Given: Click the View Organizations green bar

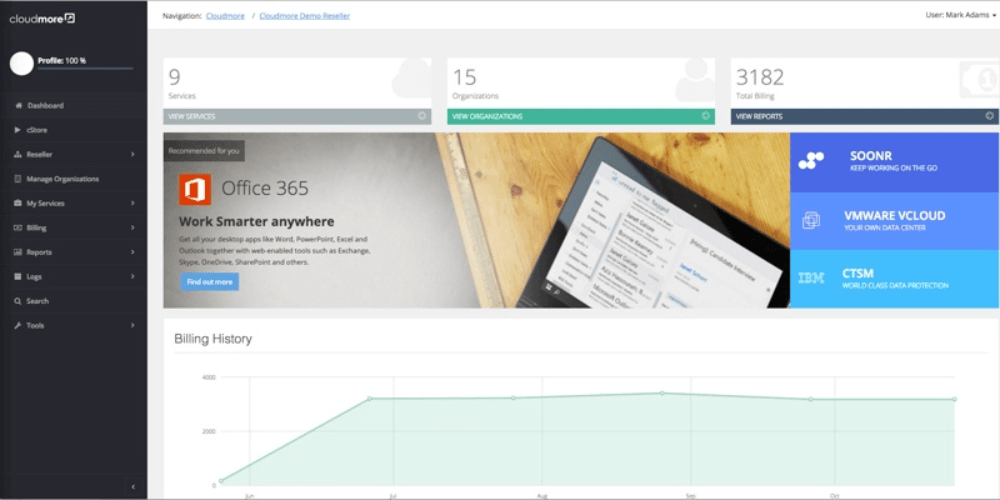Looking at the screenshot, I should point(581,116).
